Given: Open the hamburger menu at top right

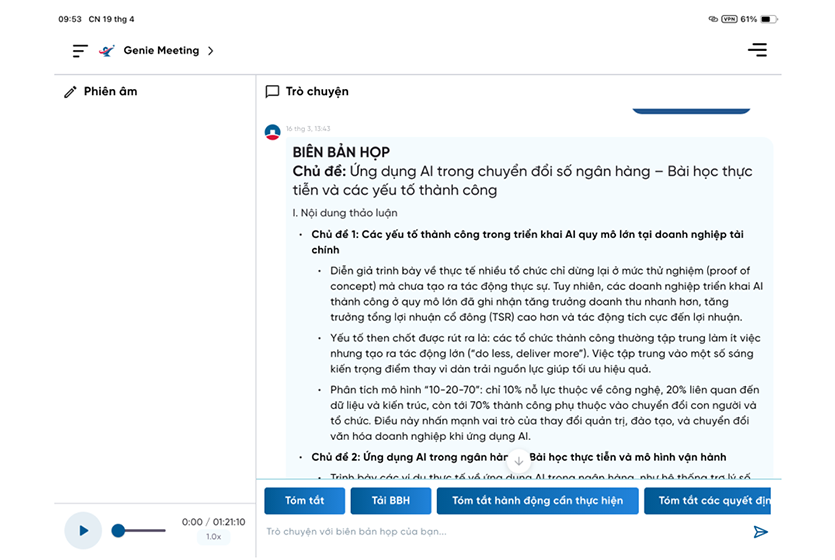Looking at the screenshot, I should tap(757, 50).
